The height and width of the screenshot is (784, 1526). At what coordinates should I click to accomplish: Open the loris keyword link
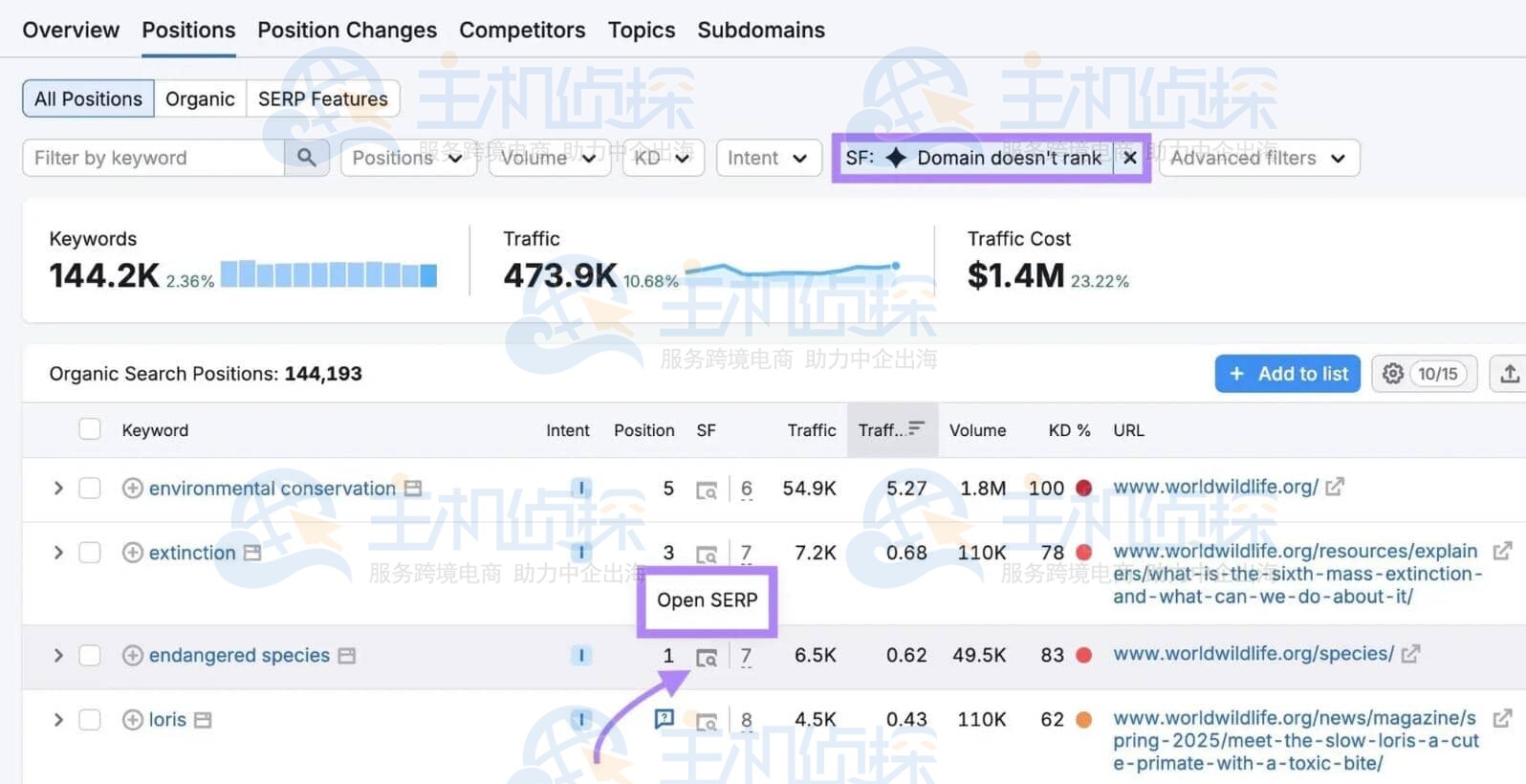167,720
